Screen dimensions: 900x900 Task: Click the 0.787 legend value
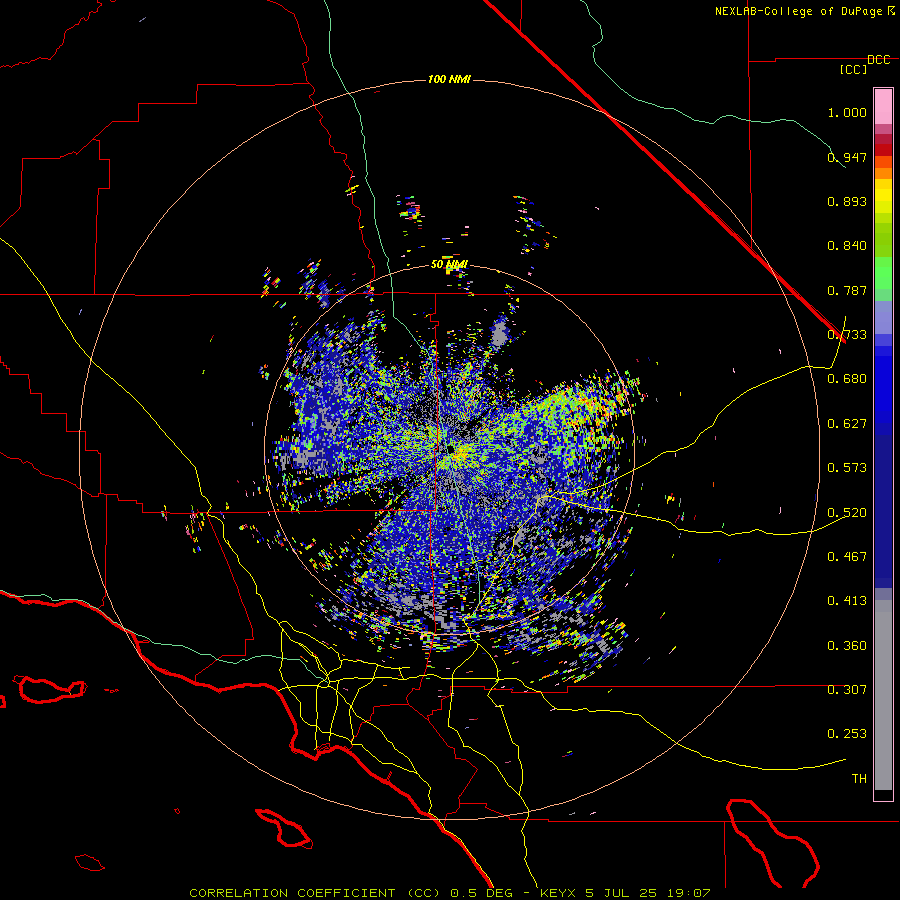pyautogui.click(x=847, y=290)
